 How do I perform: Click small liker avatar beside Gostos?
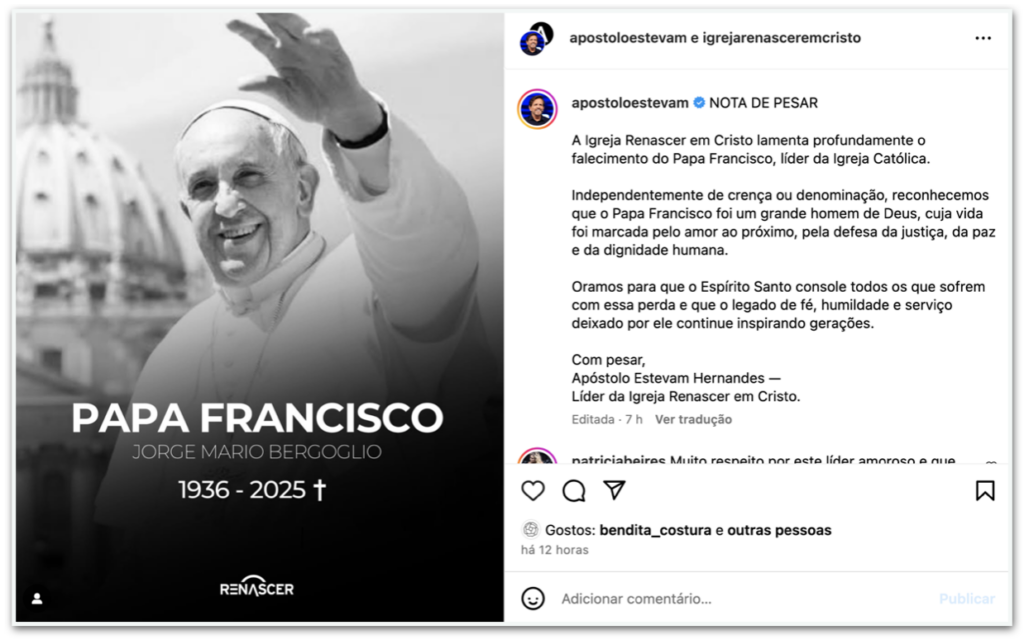[x=530, y=530]
